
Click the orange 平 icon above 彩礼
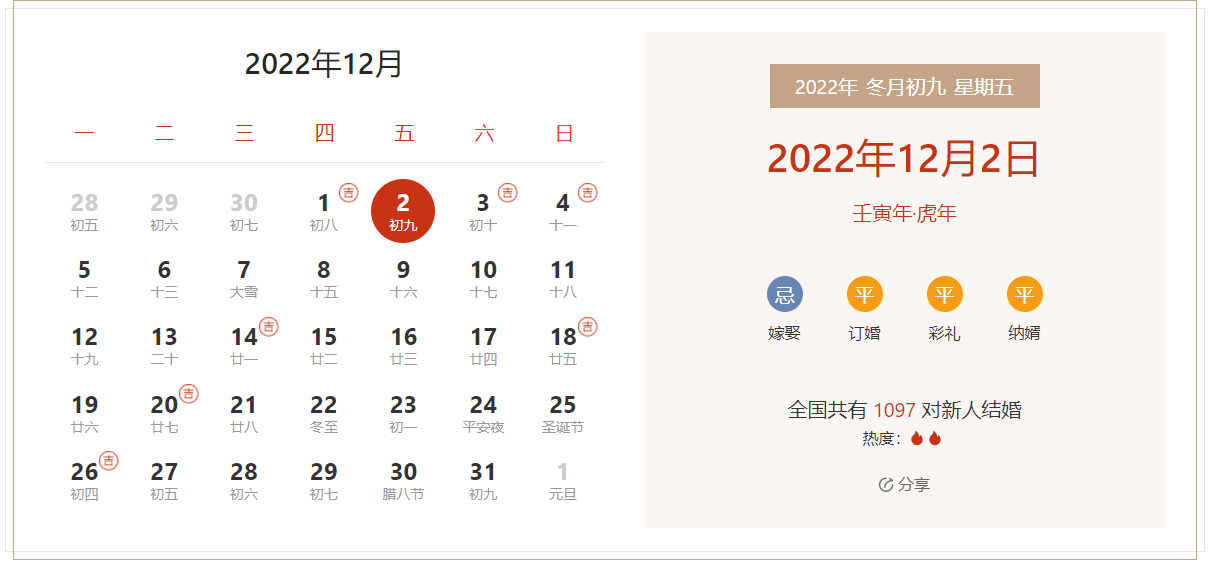[945, 295]
